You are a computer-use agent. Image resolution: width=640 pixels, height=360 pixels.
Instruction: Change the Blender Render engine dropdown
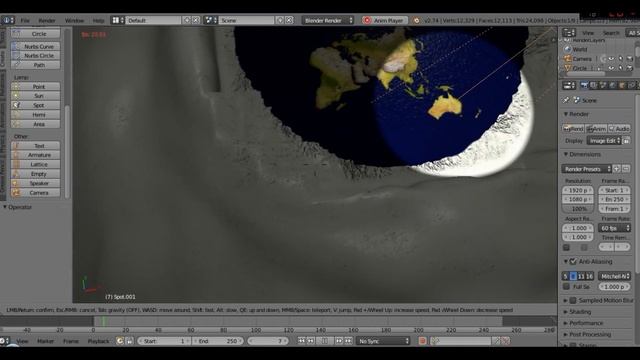[328, 20]
